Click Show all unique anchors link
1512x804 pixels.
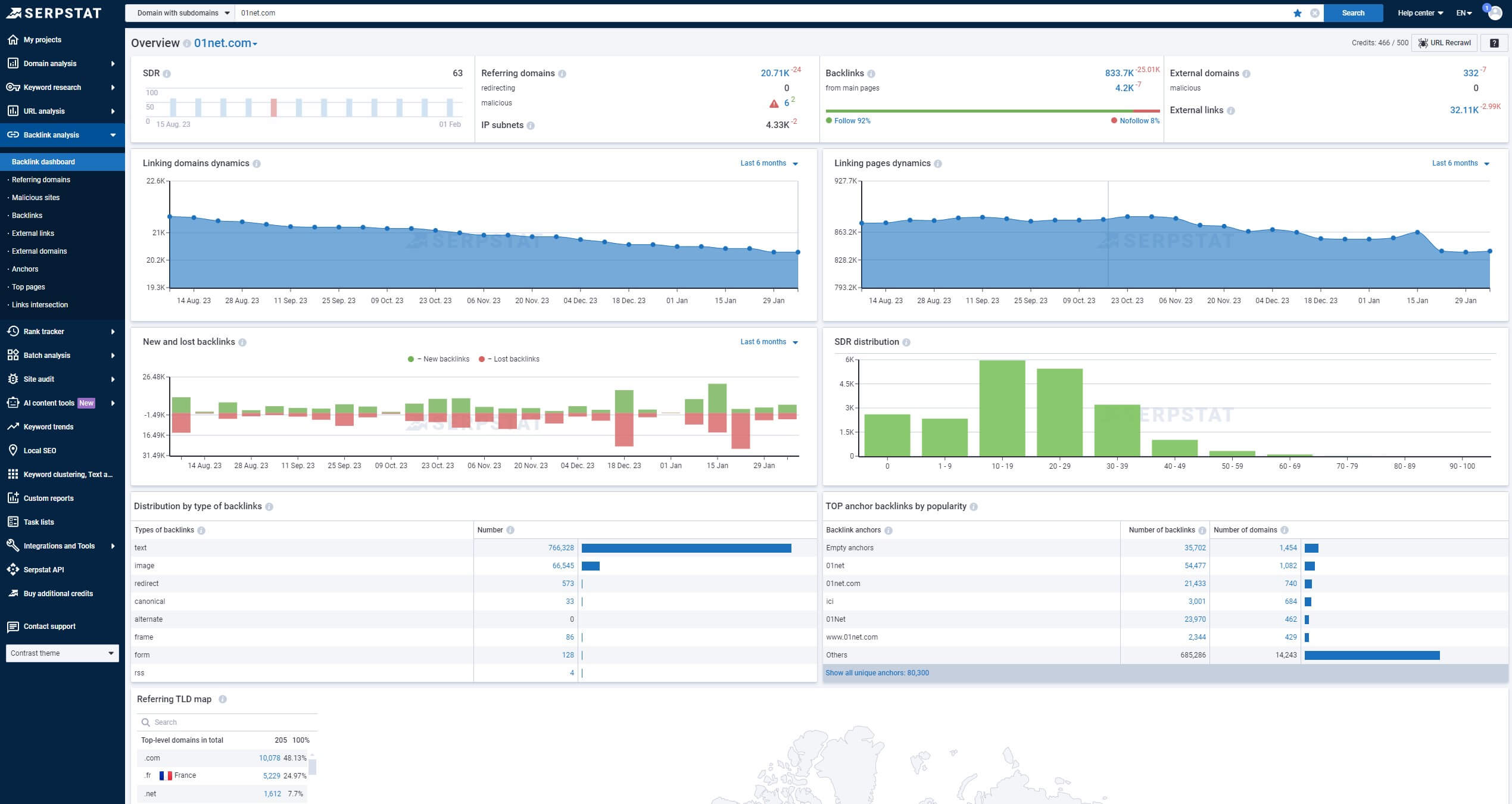pyautogui.click(x=877, y=673)
